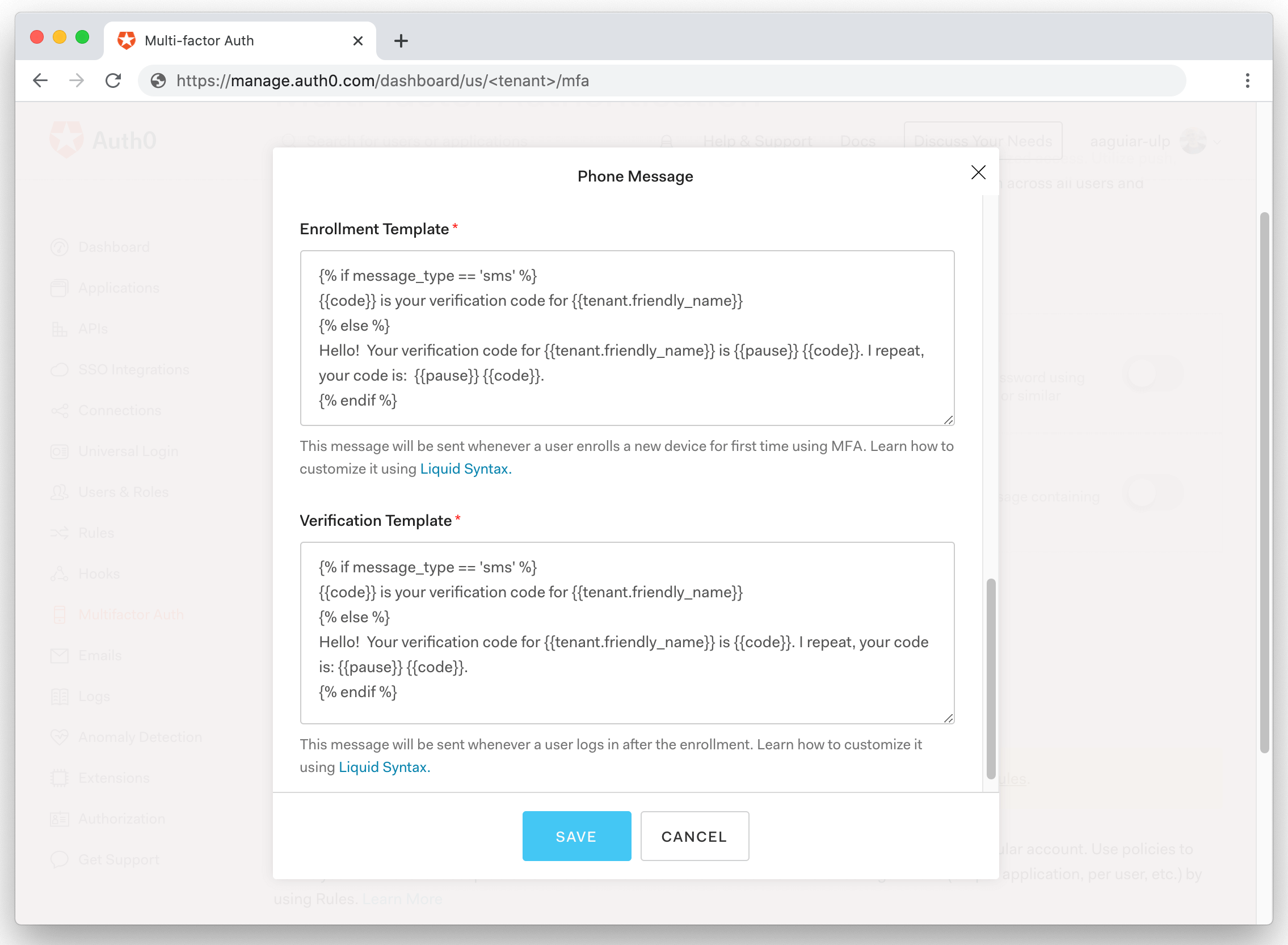
Task: Click the SAVE button
Action: (x=576, y=836)
